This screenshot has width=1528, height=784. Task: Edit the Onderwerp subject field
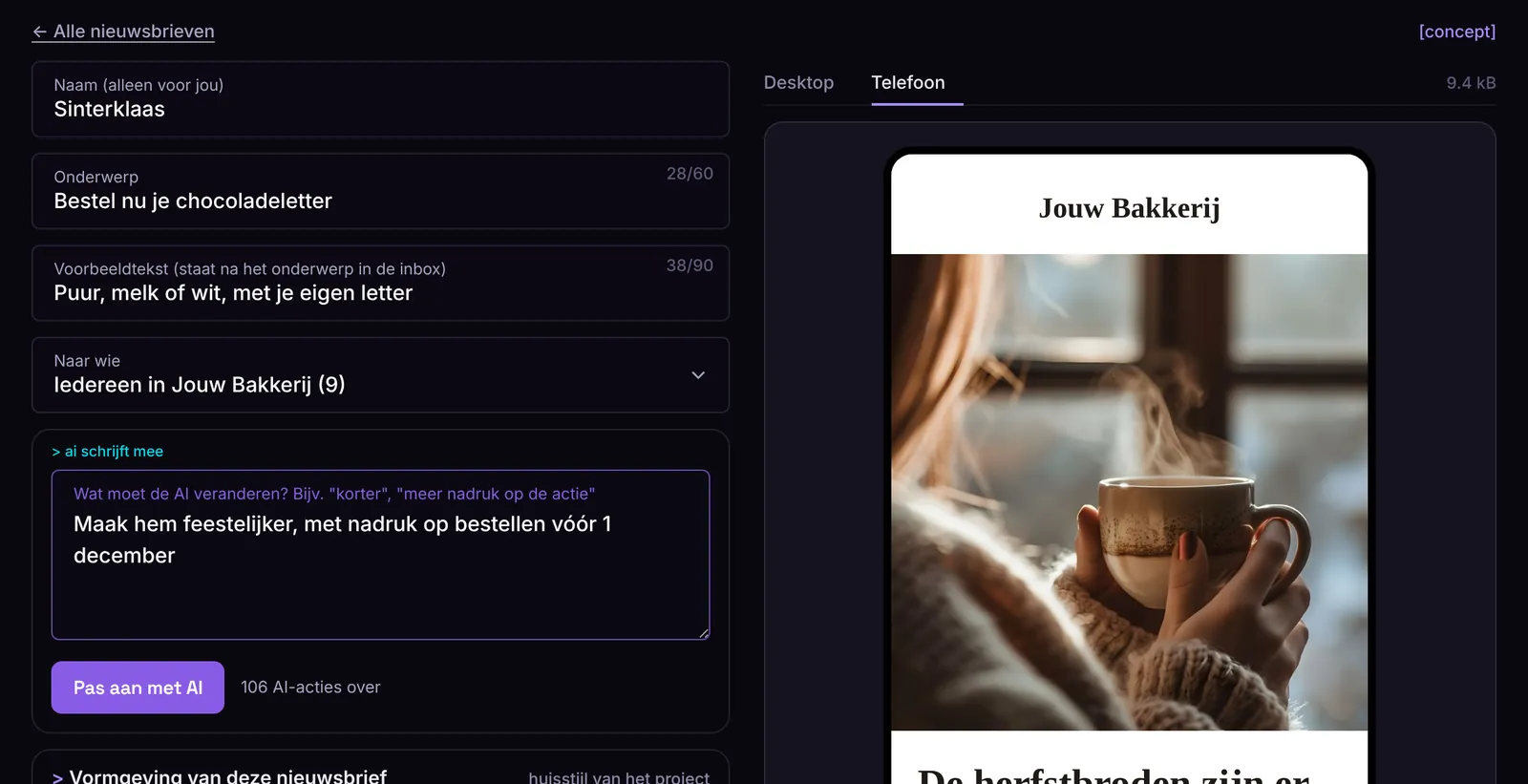pos(380,191)
